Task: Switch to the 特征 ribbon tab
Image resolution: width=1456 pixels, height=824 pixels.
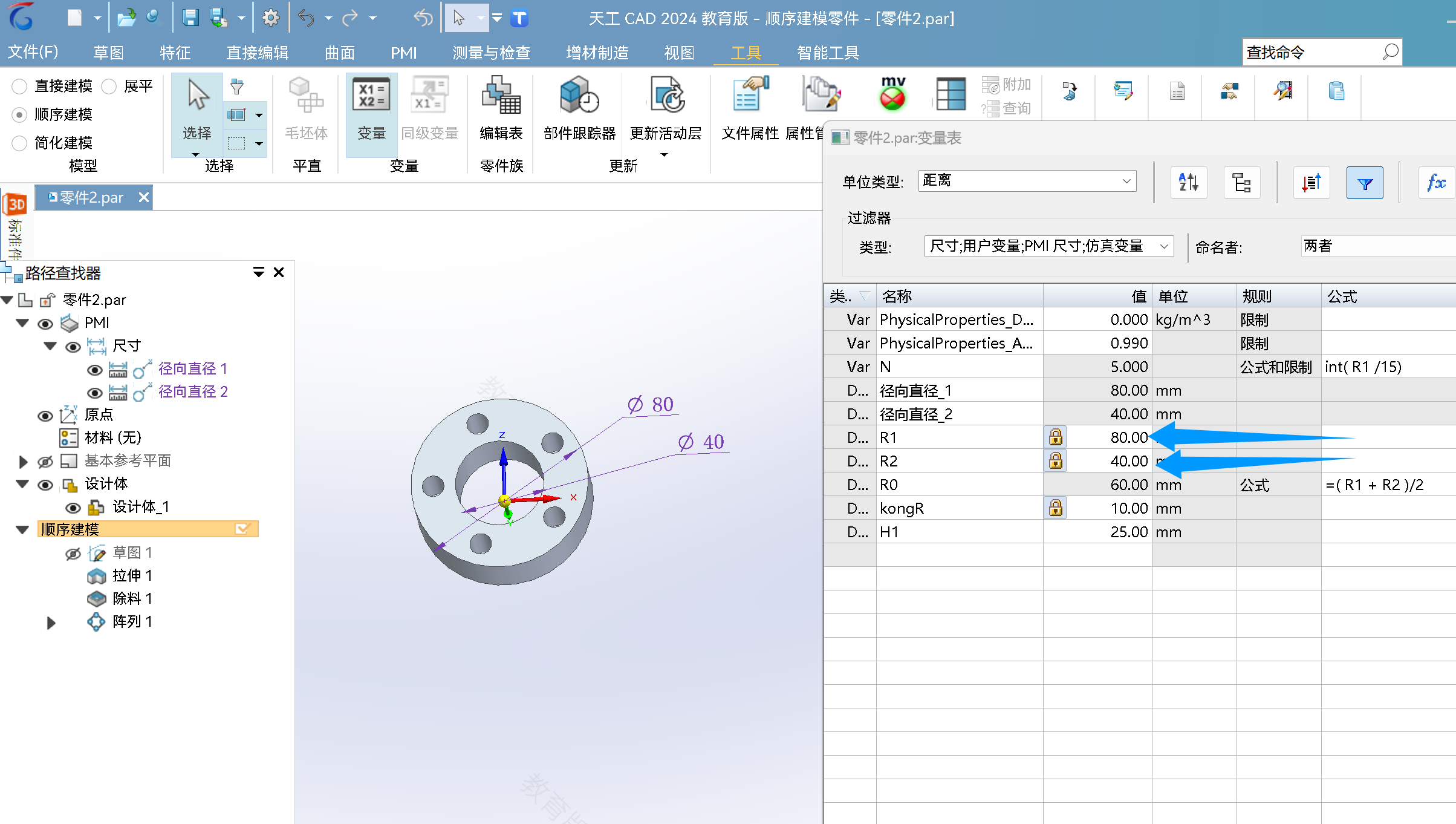Action: click(175, 52)
